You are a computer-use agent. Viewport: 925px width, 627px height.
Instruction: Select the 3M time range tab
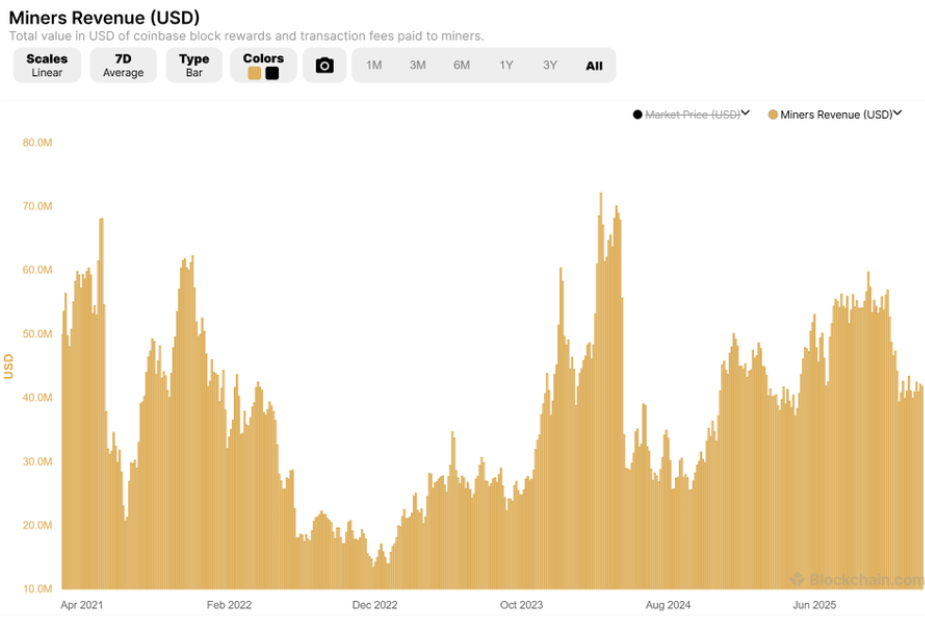point(418,64)
